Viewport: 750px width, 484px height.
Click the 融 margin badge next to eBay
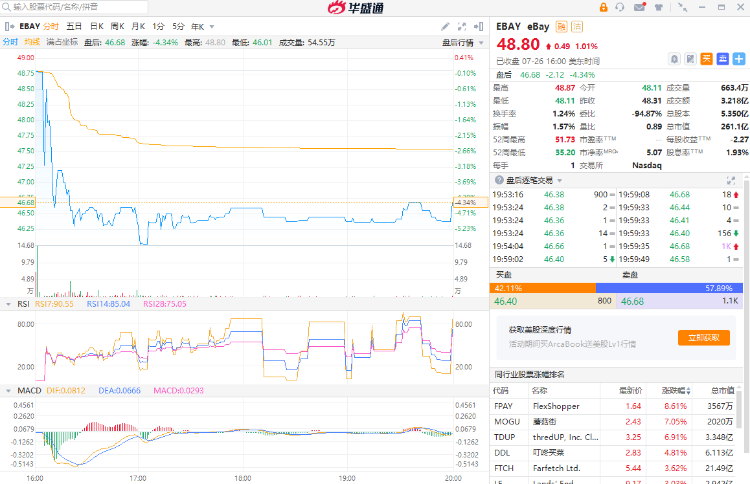(561, 27)
